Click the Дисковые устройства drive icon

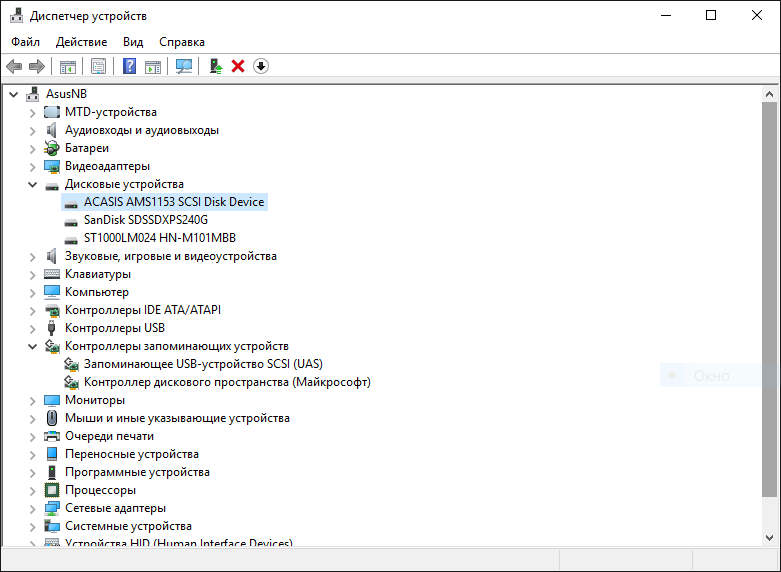tap(52, 186)
